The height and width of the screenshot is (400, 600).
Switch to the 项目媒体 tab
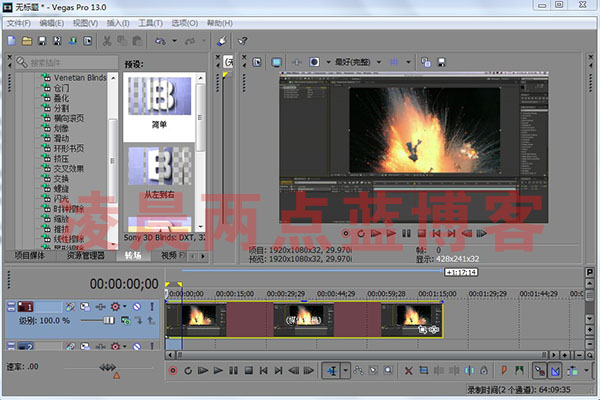coord(29,255)
